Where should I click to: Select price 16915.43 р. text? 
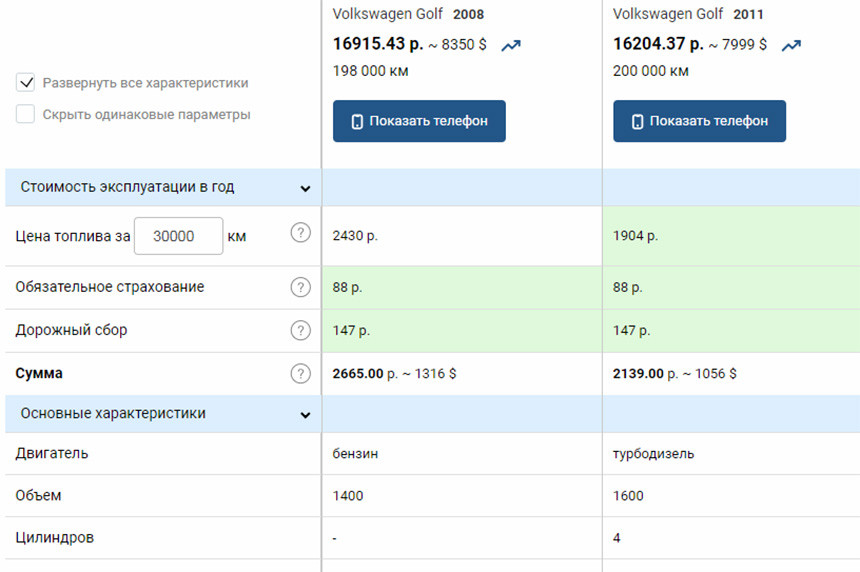coord(377,44)
